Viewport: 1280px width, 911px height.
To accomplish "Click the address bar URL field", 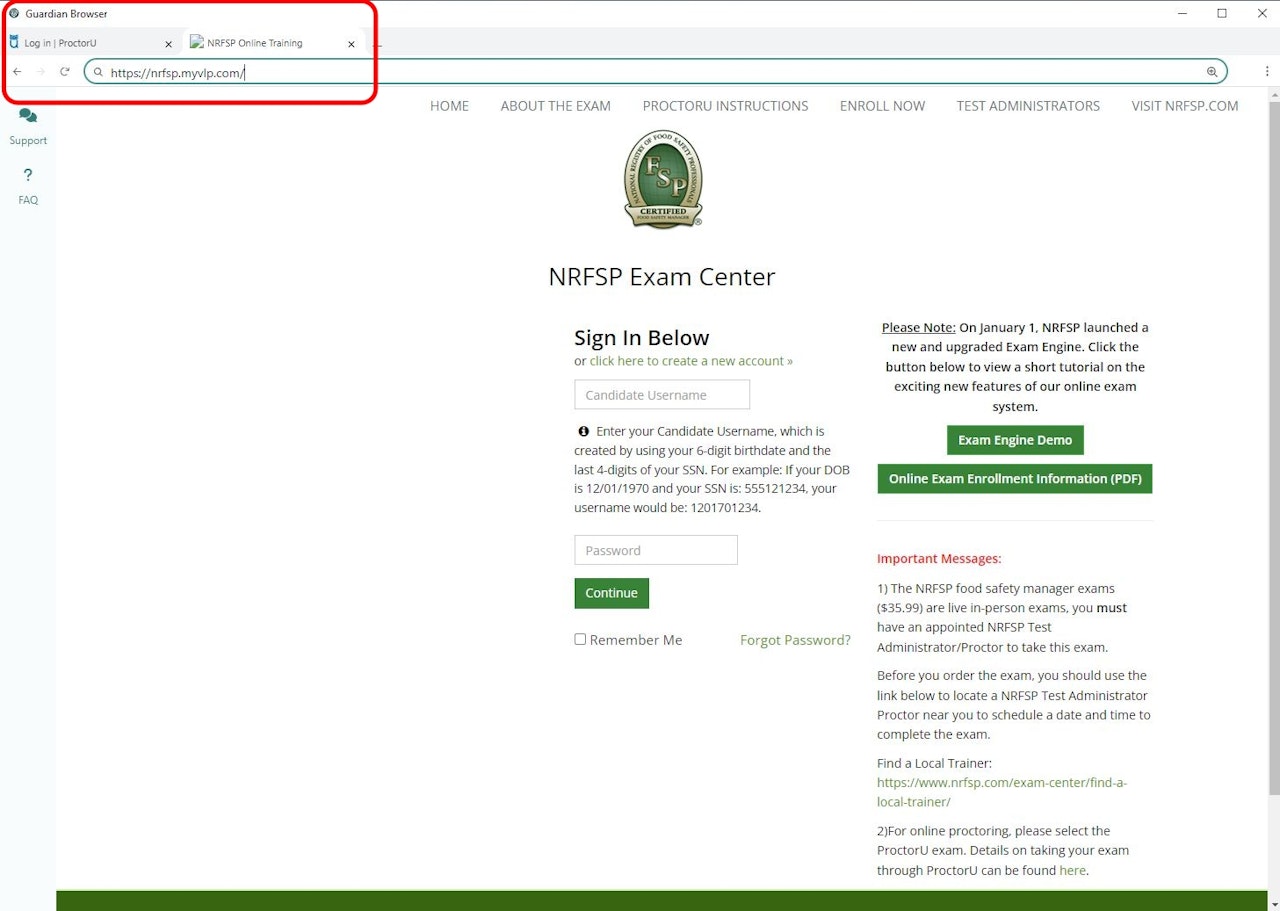I will point(655,72).
